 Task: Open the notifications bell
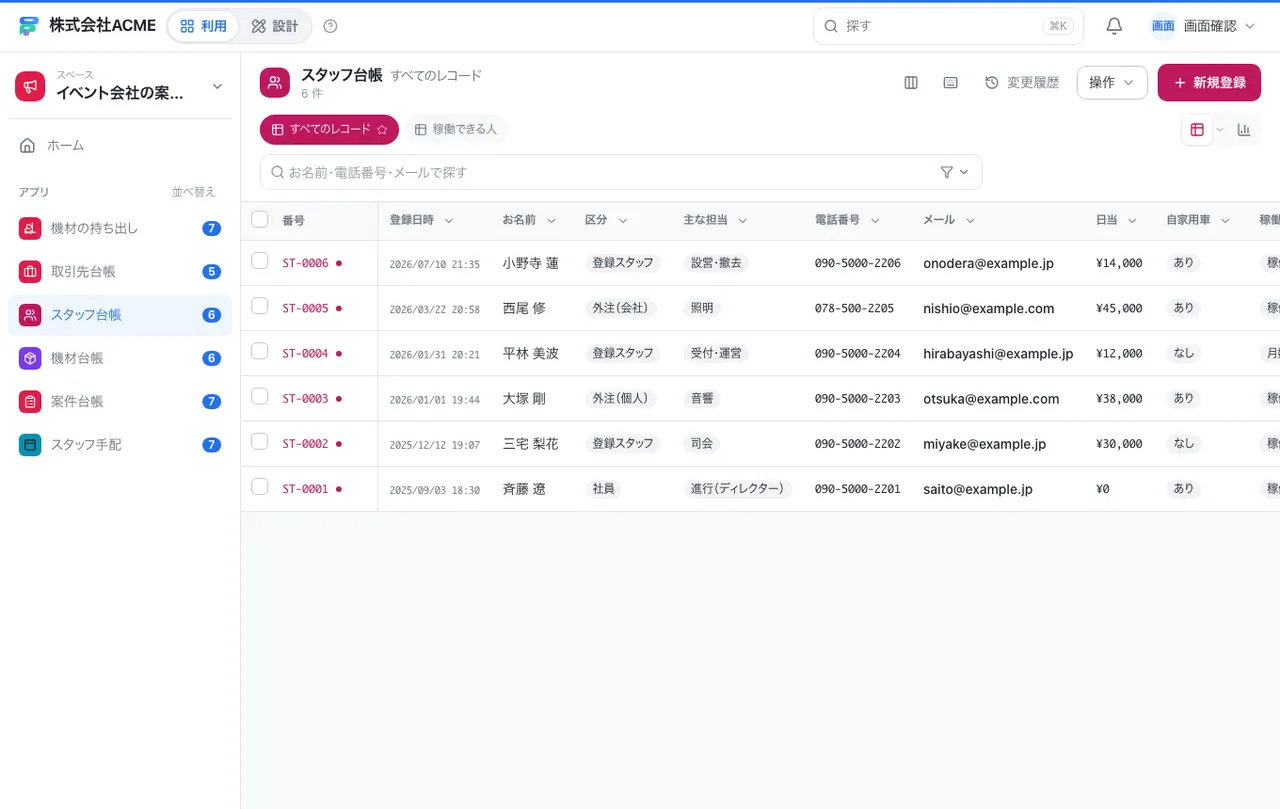(1114, 26)
